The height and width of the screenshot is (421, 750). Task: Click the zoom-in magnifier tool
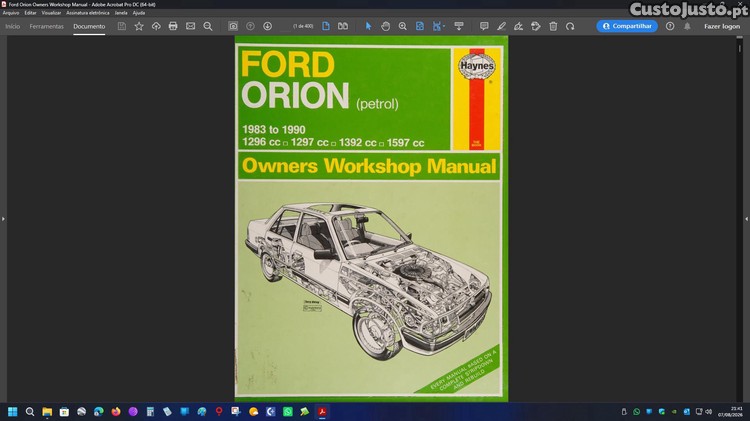coord(403,26)
